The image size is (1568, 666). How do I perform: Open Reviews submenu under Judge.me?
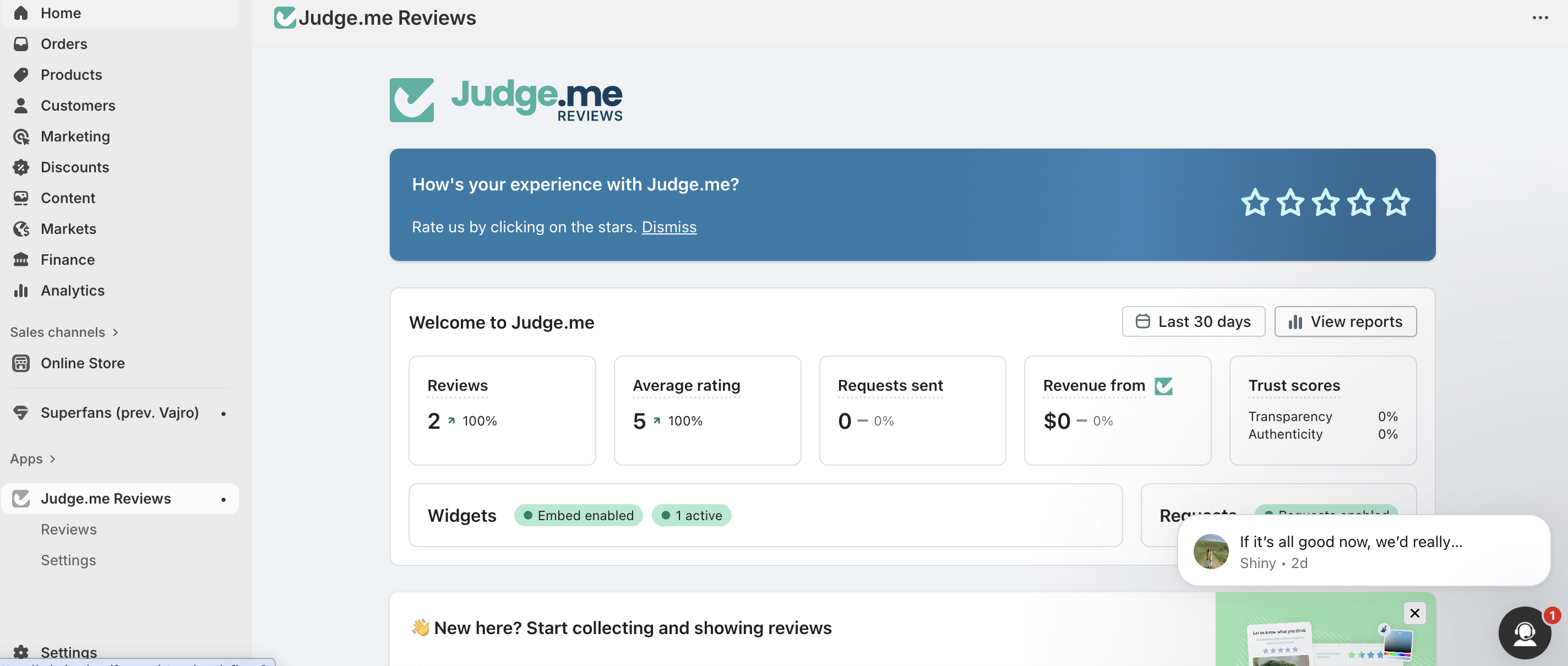point(68,529)
